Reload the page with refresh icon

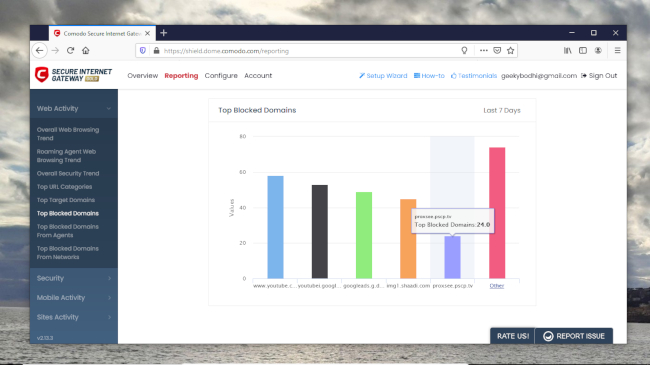[70, 51]
